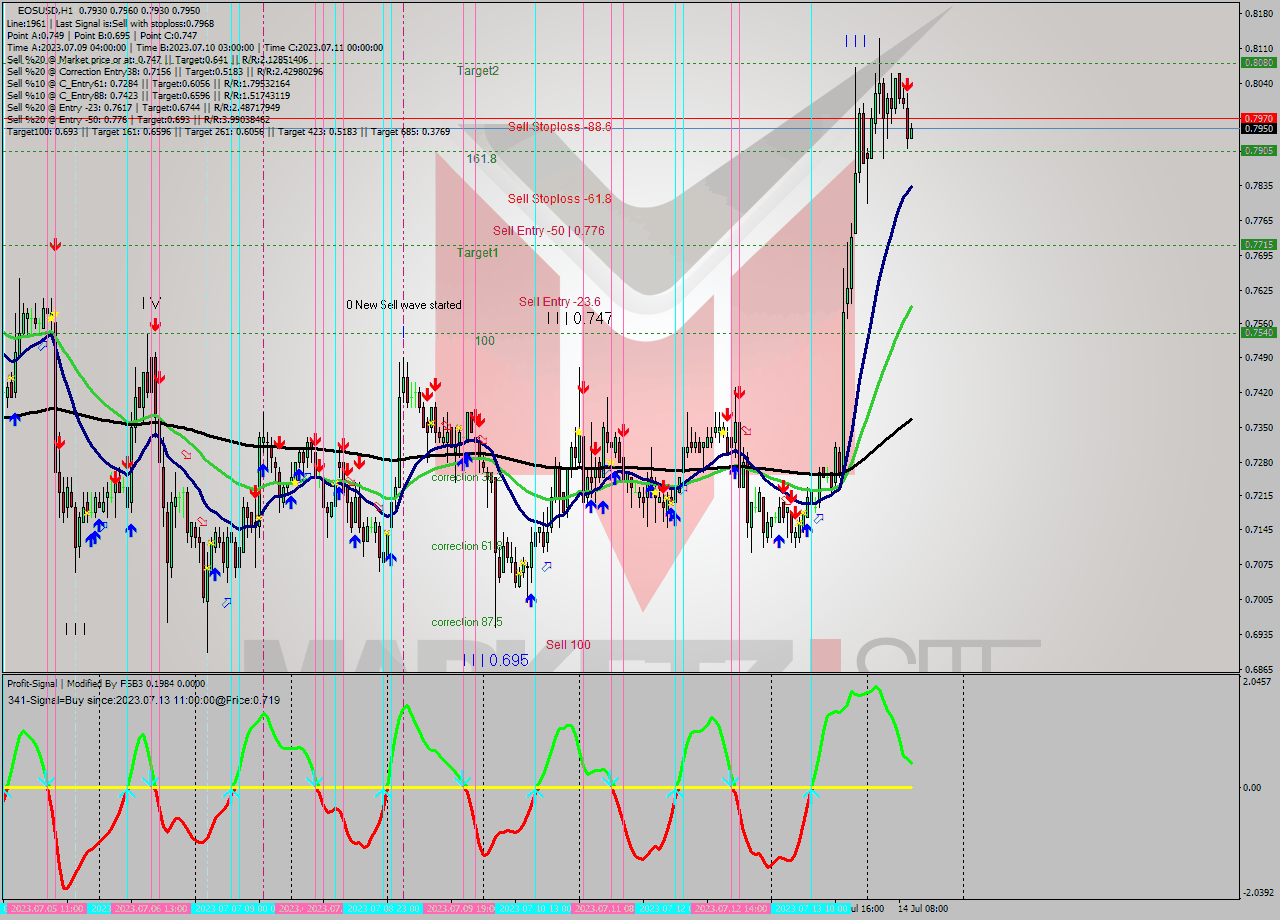
Task: Click the 0.7420 price axis value
Action: pos(1258,393)
